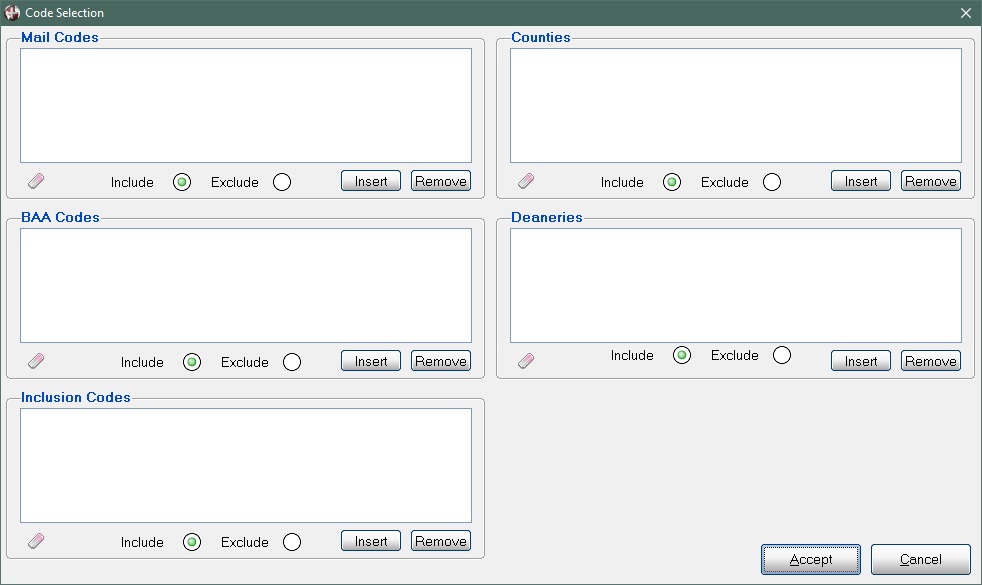Close the Code Selection window
Screen dimensions: 982x585
(x=966, y=13)
